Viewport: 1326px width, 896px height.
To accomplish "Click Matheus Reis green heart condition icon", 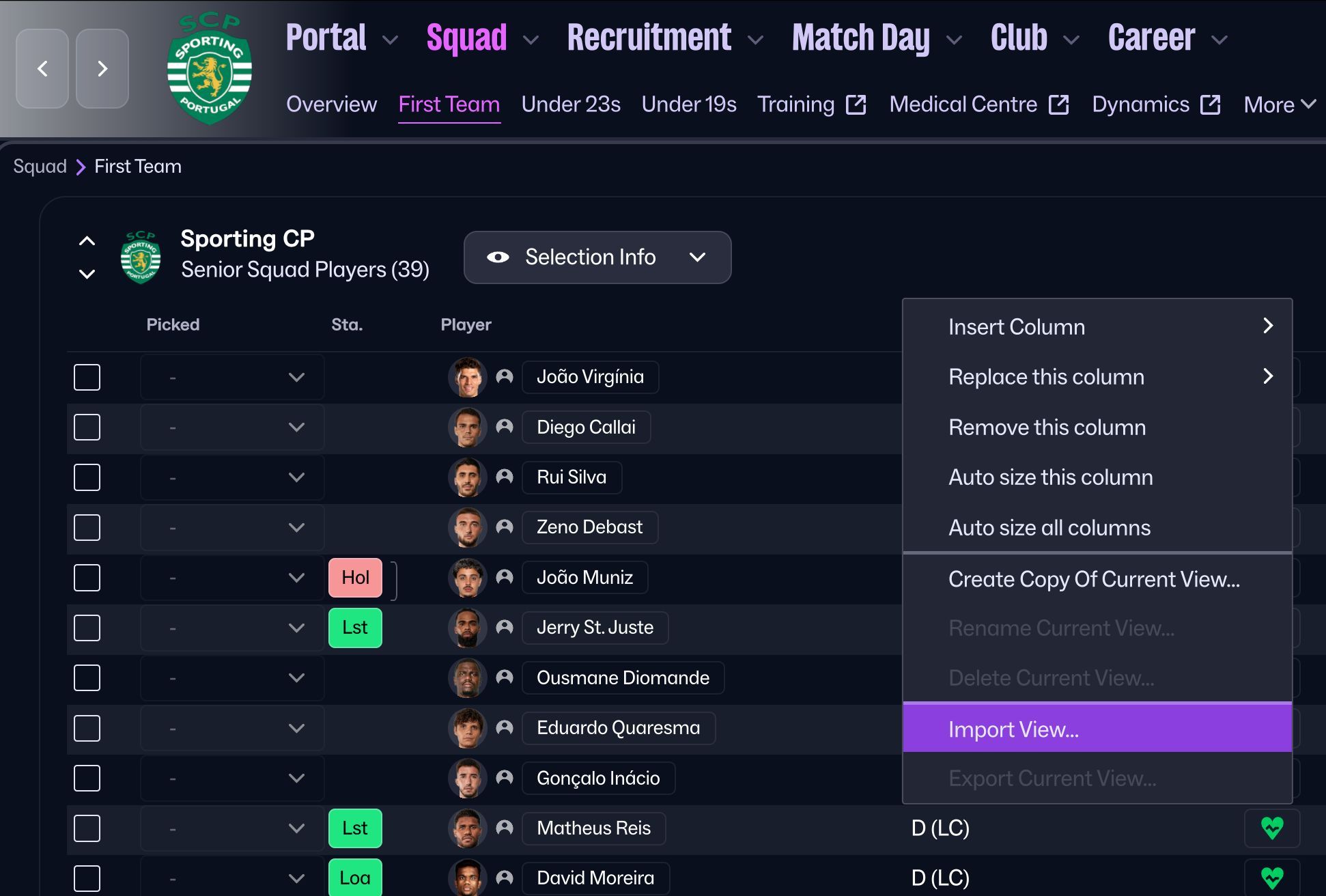I will pyautogui.click(x=1271, y=828).
